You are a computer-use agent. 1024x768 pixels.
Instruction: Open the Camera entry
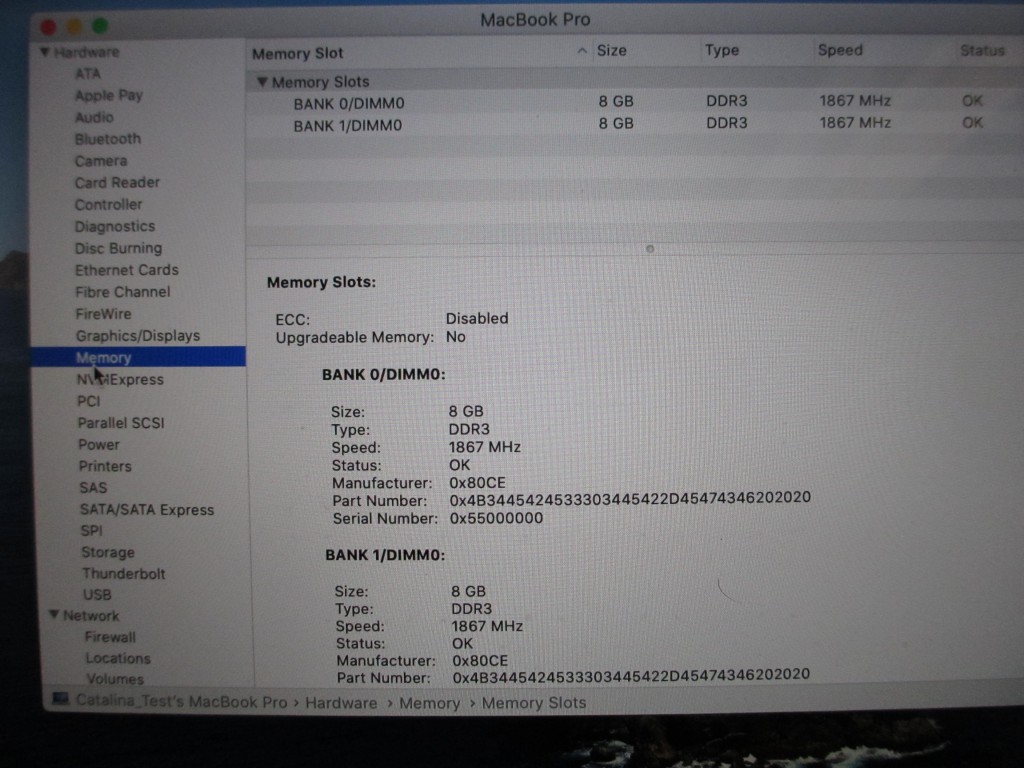(101, 161)
